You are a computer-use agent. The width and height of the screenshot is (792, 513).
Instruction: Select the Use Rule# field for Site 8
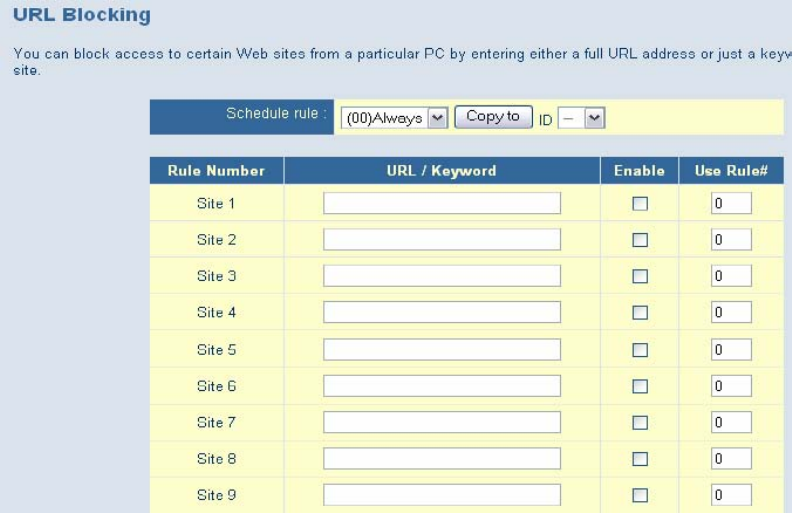730,458
